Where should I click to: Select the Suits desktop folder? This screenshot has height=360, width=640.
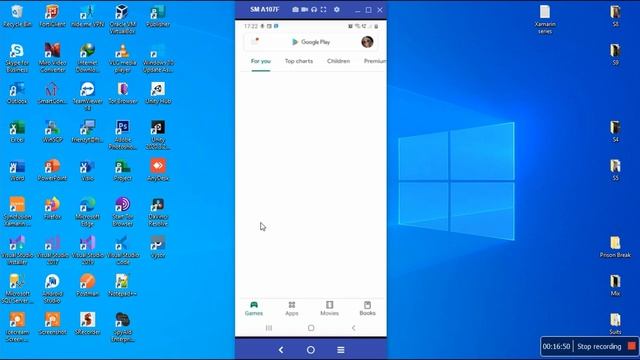(x=615, y=324)
